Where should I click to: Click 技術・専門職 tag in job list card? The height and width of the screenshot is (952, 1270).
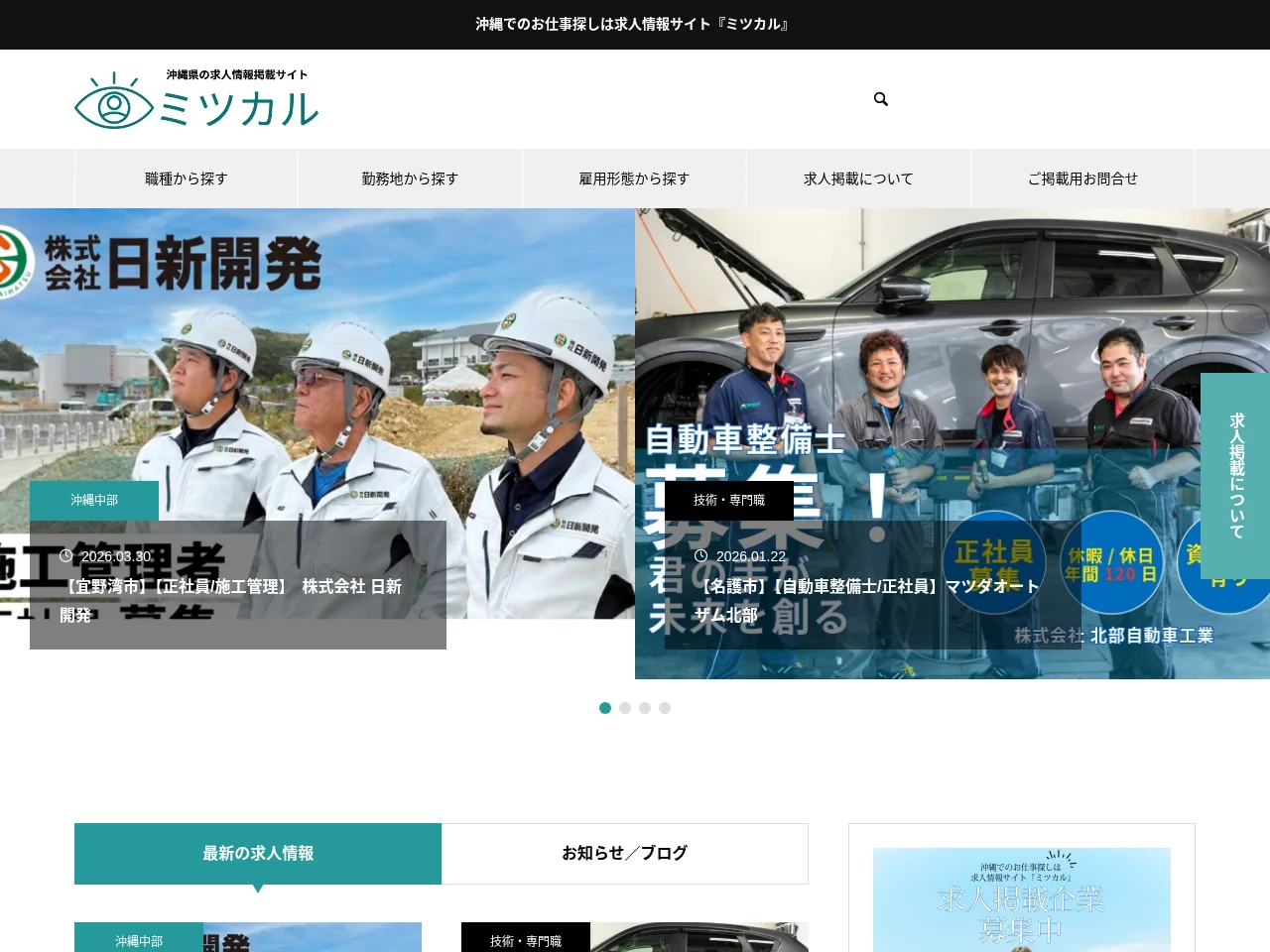526,940
